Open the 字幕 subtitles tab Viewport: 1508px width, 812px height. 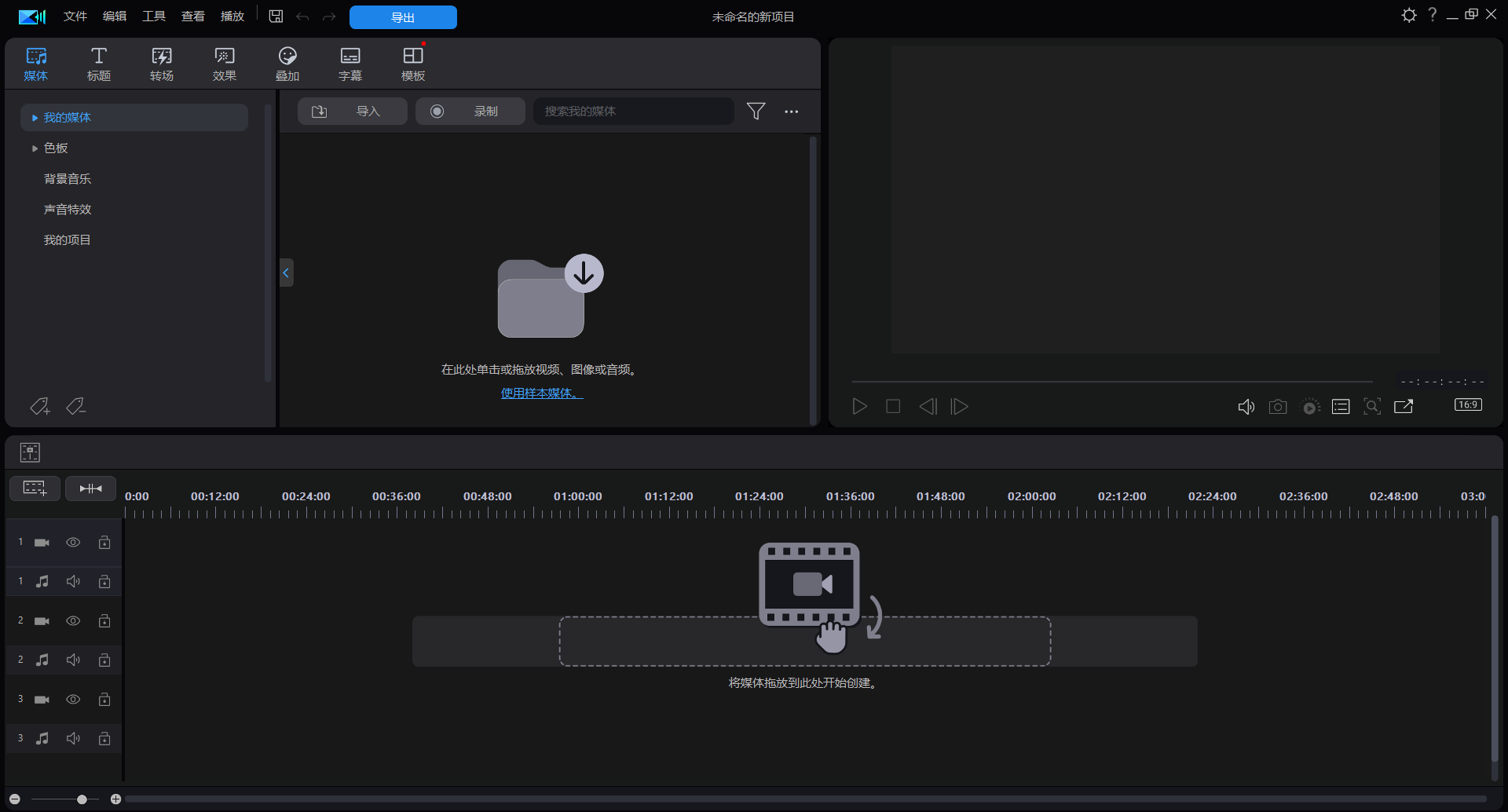pyautogui.click(x=350, y=64)
